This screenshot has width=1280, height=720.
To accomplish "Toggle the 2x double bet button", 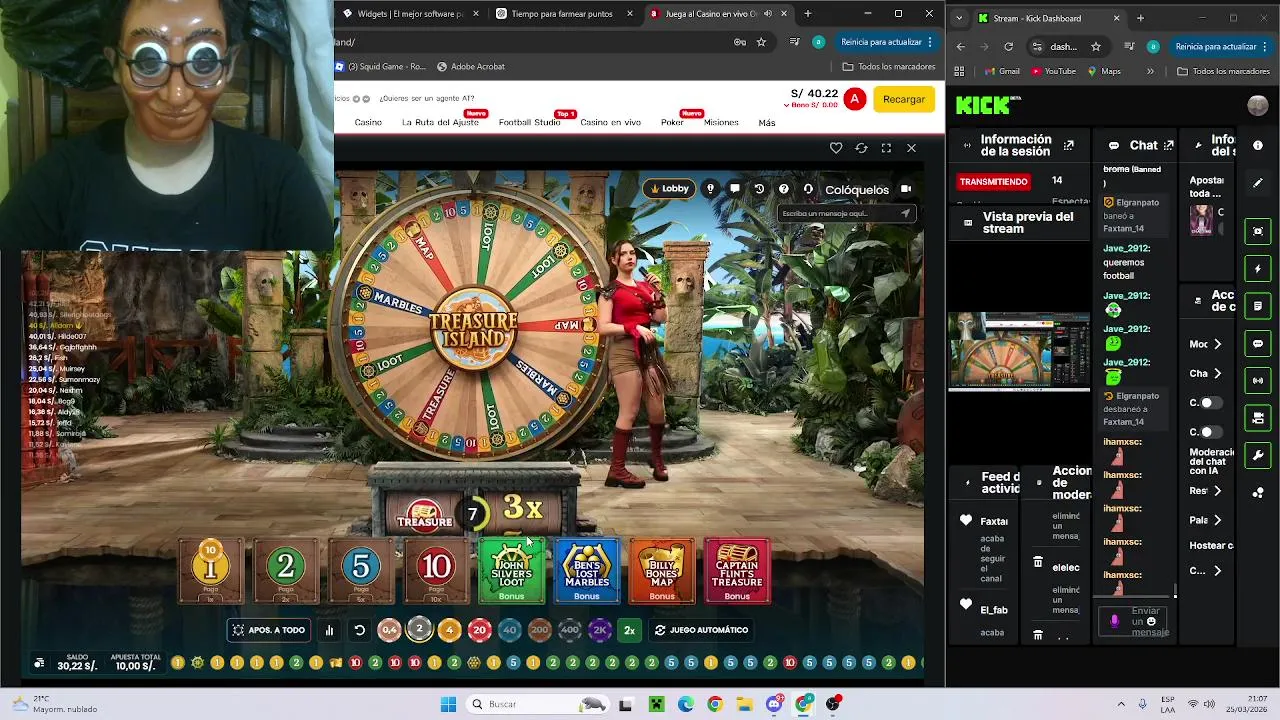I will tap(629, 630).
